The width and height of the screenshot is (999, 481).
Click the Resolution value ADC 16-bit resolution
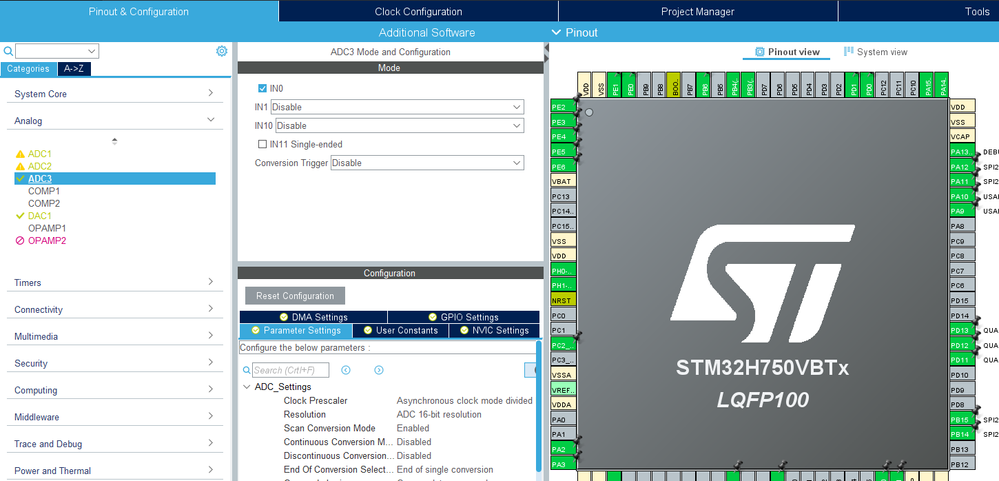439,415
